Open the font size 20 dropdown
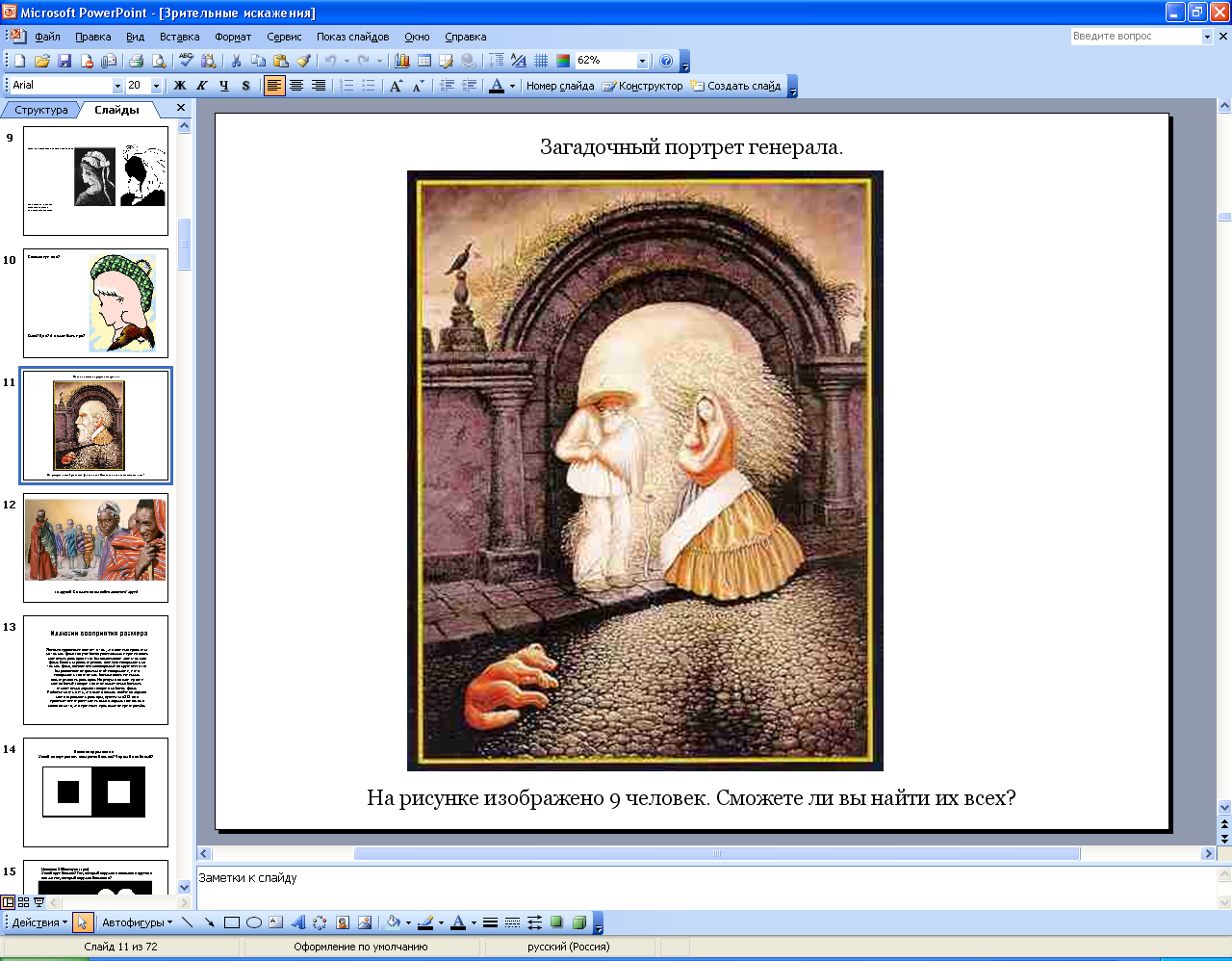 (156, 86)
